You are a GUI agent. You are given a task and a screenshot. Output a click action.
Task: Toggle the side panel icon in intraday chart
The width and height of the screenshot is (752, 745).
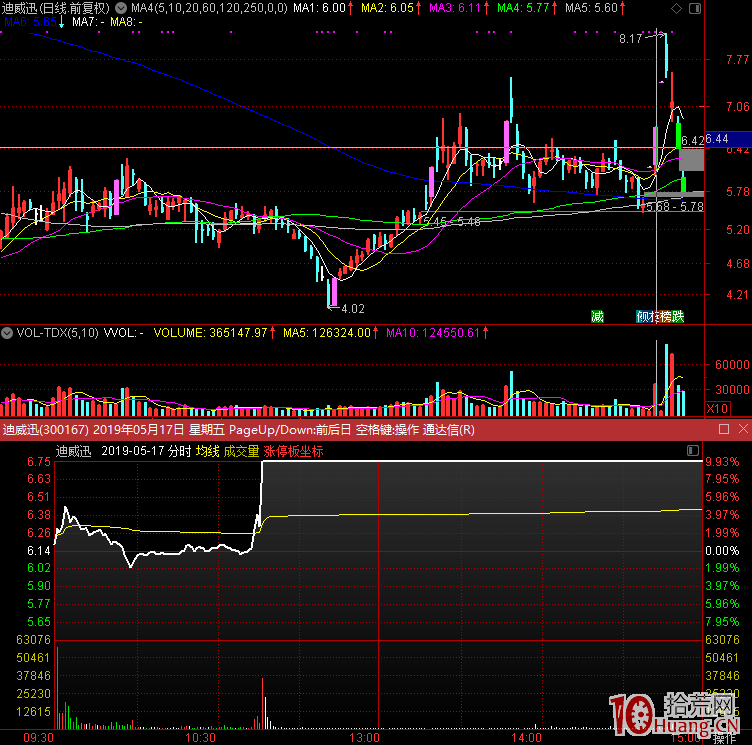pyautogui.click(x=693, y=450)
